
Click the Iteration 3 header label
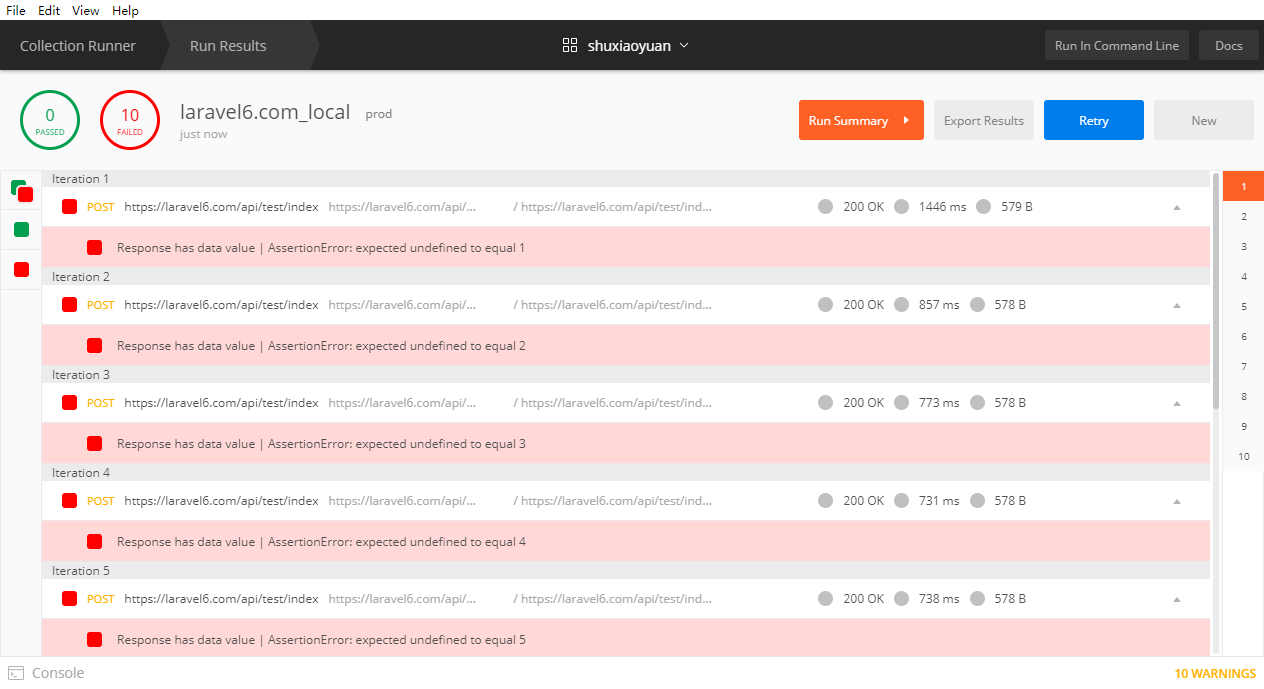coord(82,375)
